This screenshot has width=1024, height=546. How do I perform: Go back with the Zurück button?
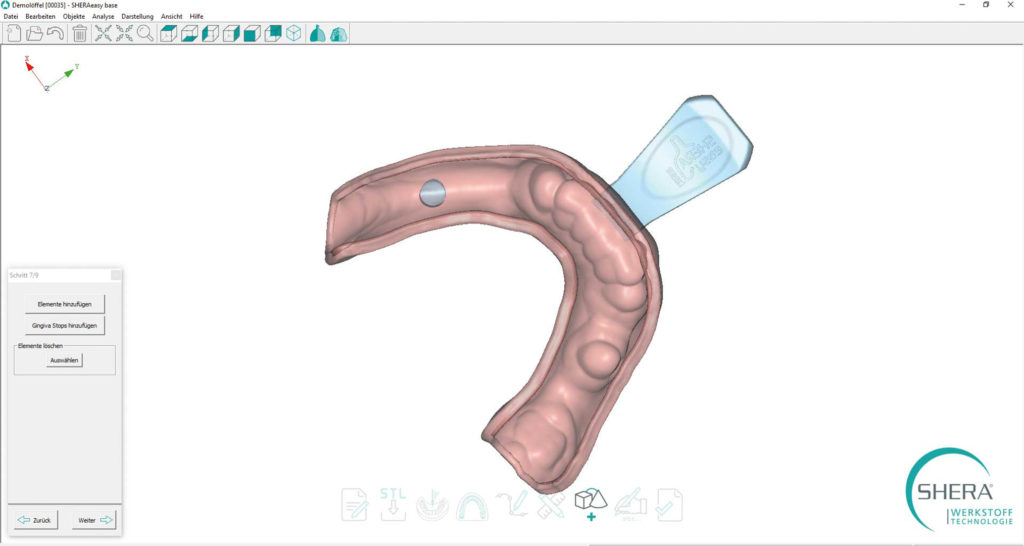(x=36, y=520)
